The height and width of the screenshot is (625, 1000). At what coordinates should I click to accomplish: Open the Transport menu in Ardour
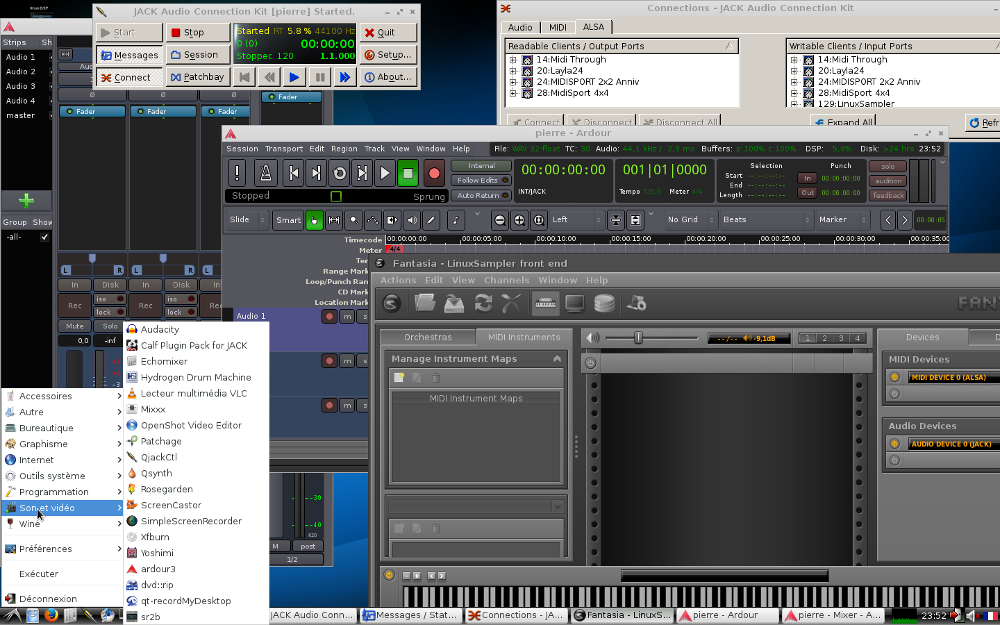click(284, 149)
